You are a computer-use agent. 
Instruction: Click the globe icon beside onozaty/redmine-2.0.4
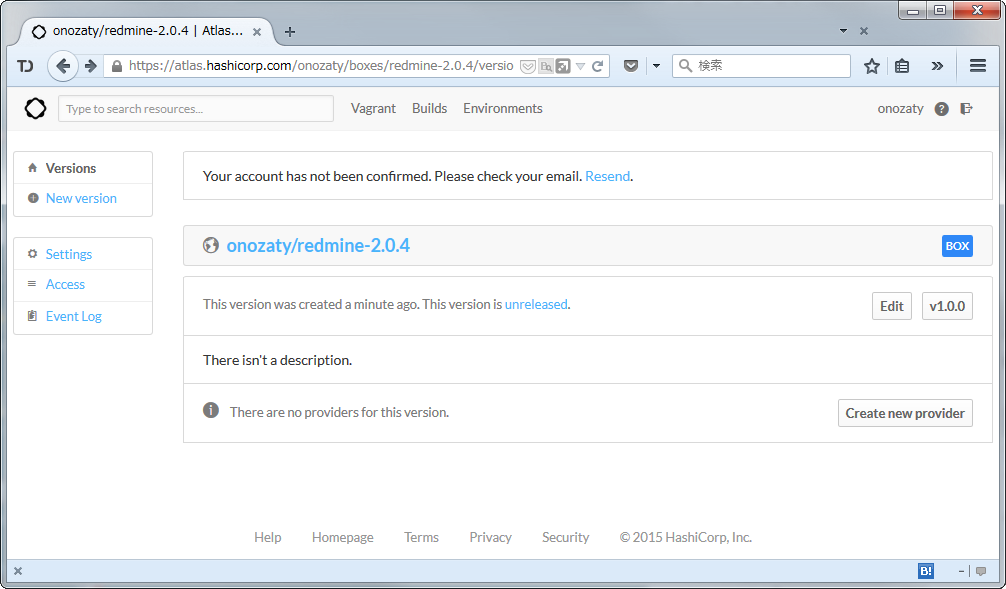(x=210, y=245)
